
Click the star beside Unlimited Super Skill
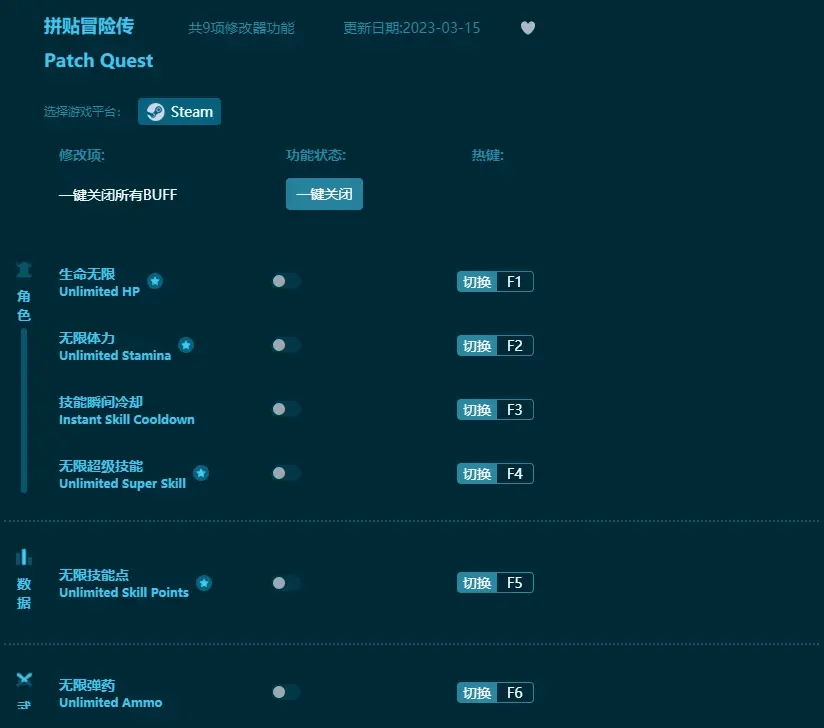(200, 473)
